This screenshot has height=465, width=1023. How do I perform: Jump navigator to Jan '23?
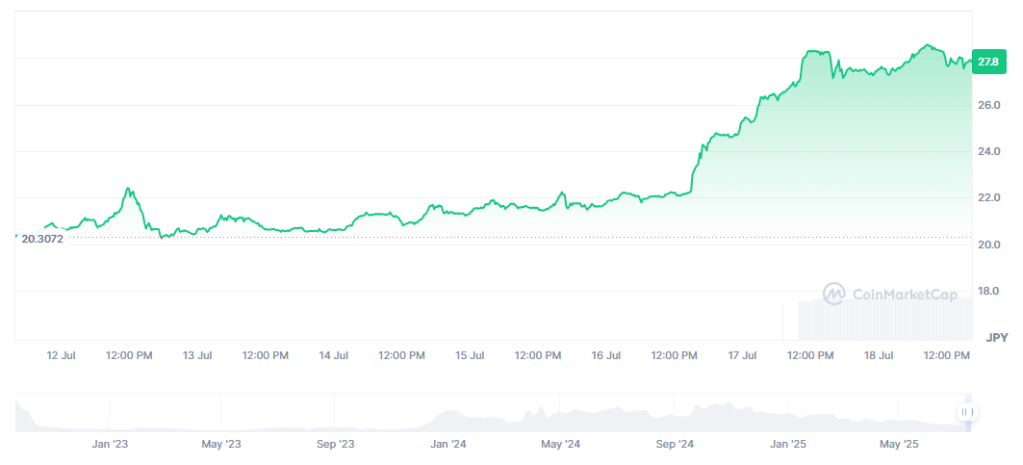109,443
